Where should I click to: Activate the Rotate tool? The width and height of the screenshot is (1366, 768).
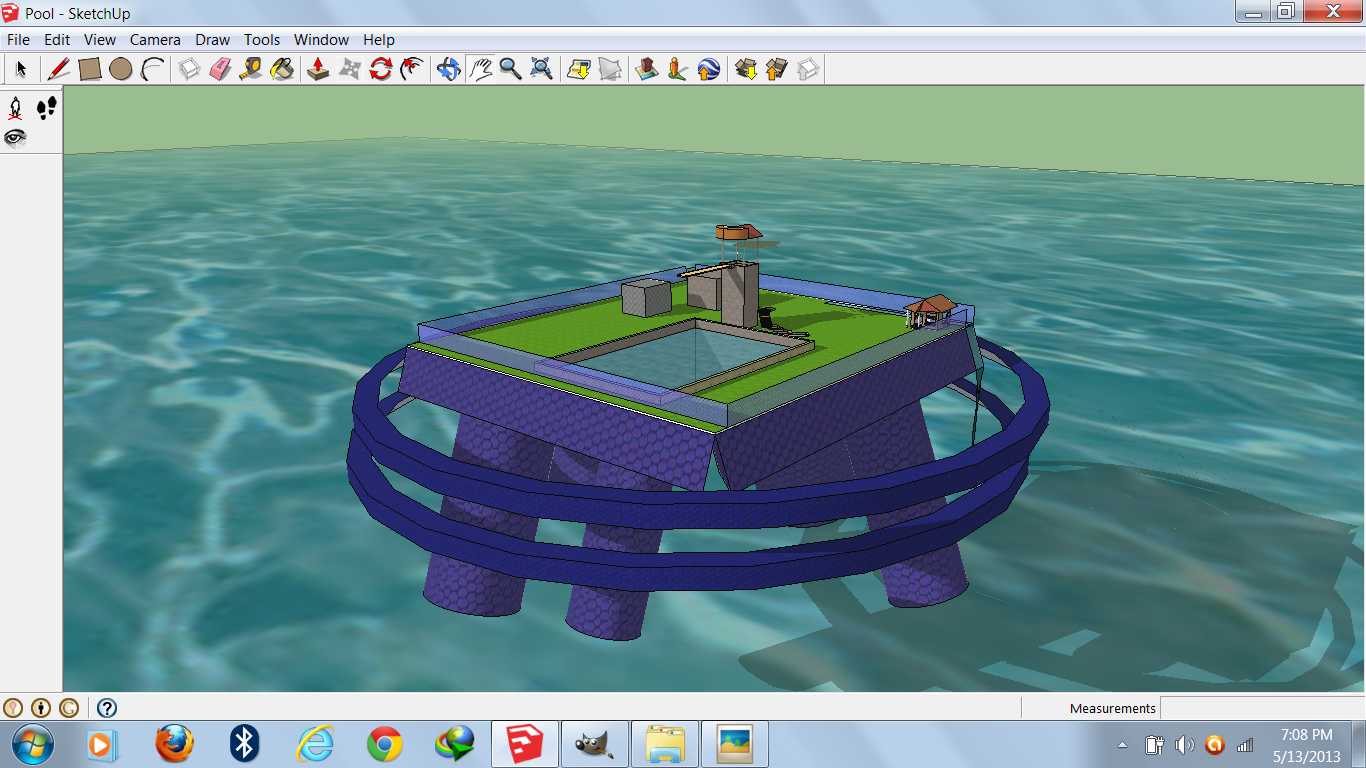tap(380, 69)
